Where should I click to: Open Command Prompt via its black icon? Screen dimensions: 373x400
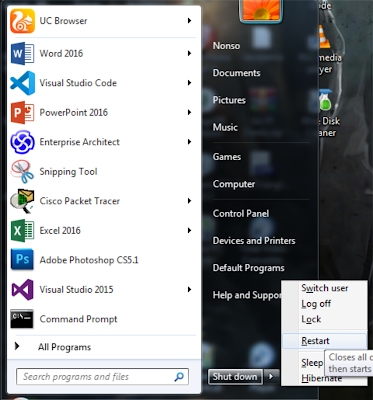pyautogui.click(x=22, y=319)
